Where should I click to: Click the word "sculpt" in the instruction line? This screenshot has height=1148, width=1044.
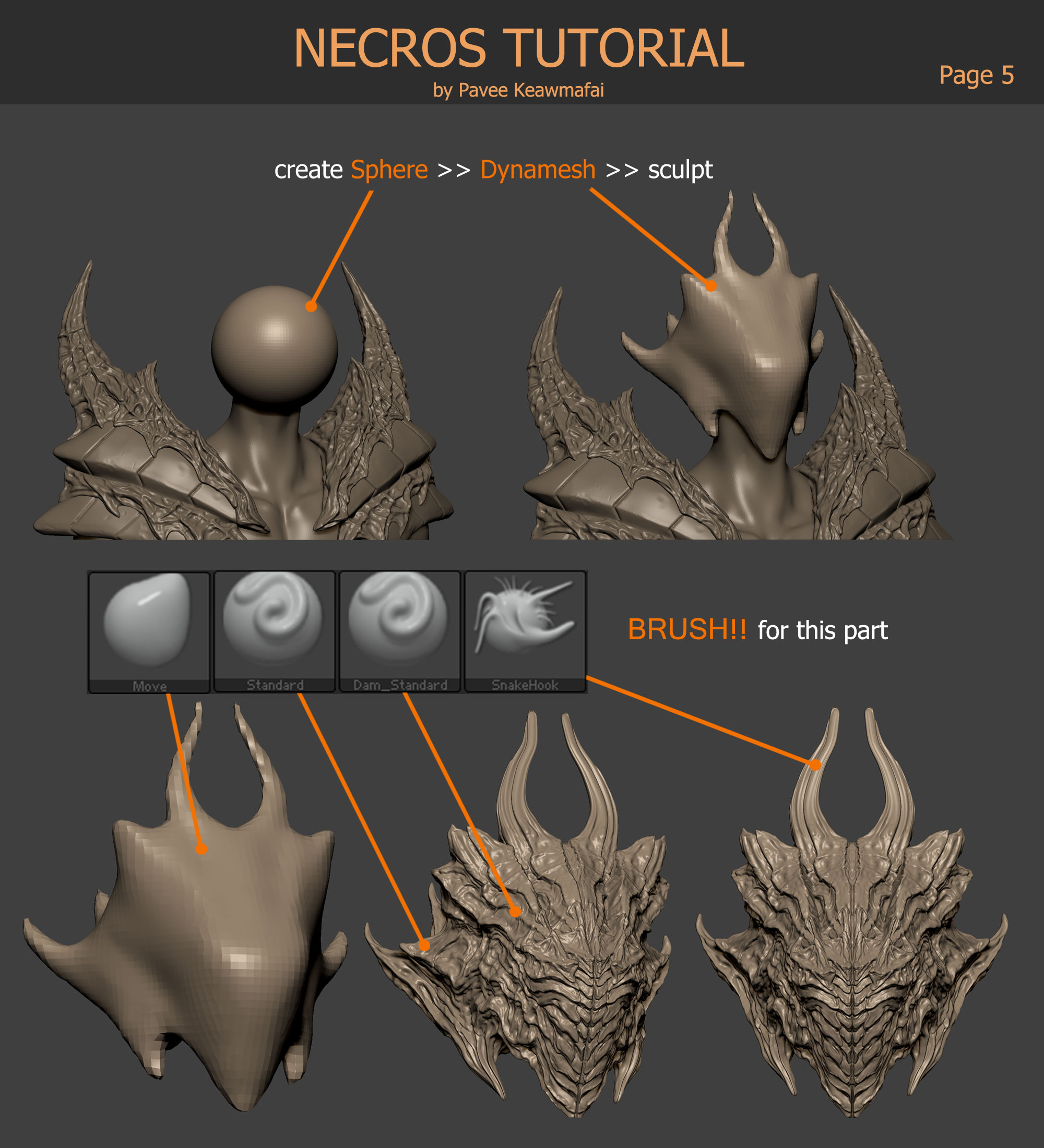coord(680,170)
